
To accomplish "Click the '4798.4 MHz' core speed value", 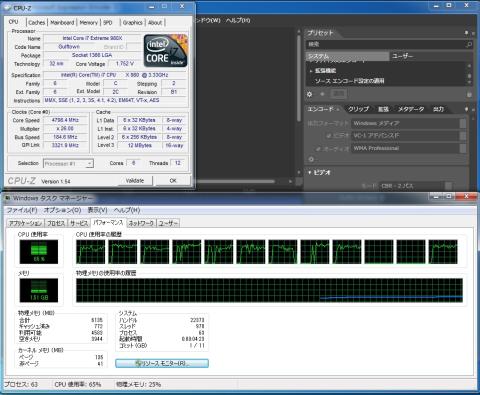I will tap(65, 120).
